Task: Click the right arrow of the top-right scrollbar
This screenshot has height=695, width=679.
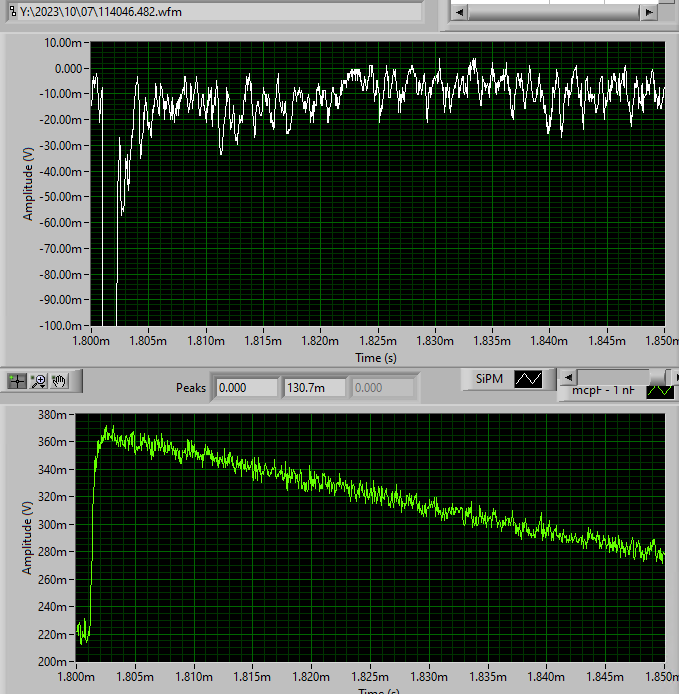Action: [x=649, y=12]
